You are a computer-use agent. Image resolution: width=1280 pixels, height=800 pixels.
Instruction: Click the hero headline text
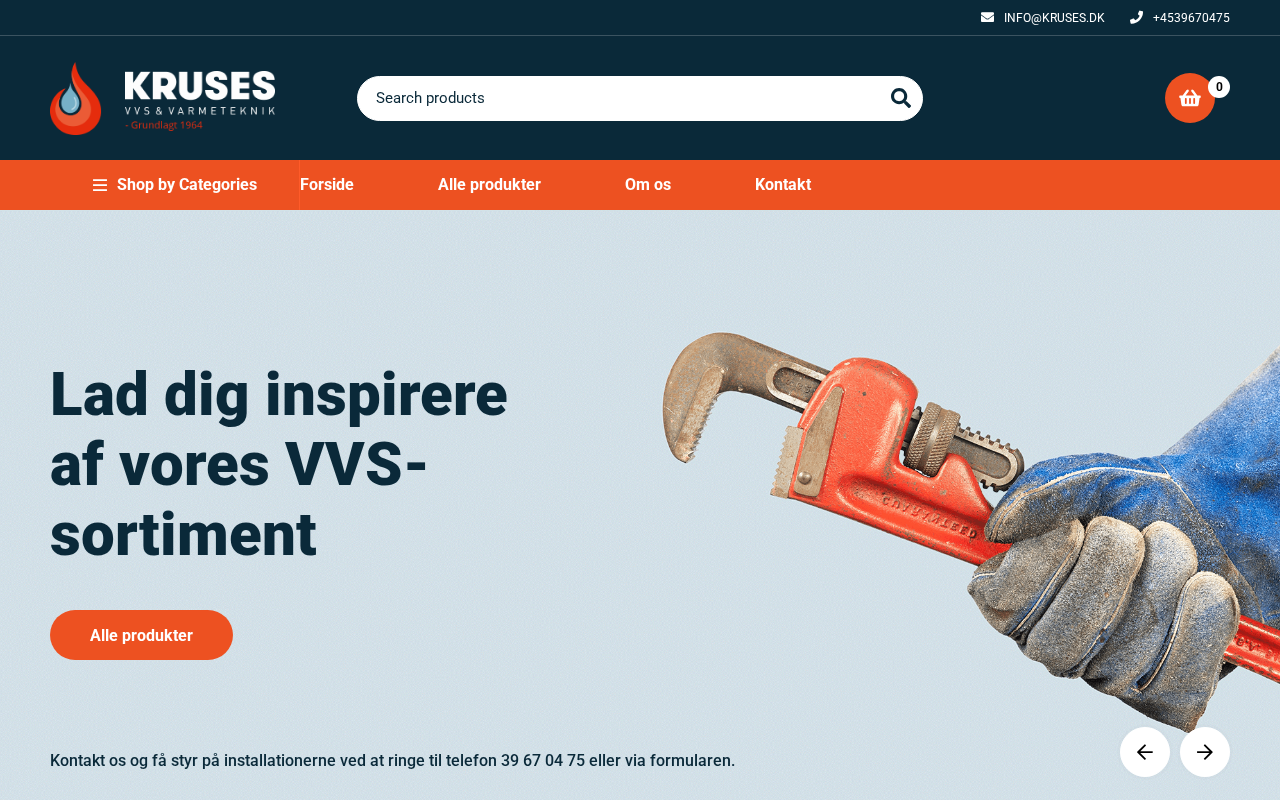pos(279,464)
